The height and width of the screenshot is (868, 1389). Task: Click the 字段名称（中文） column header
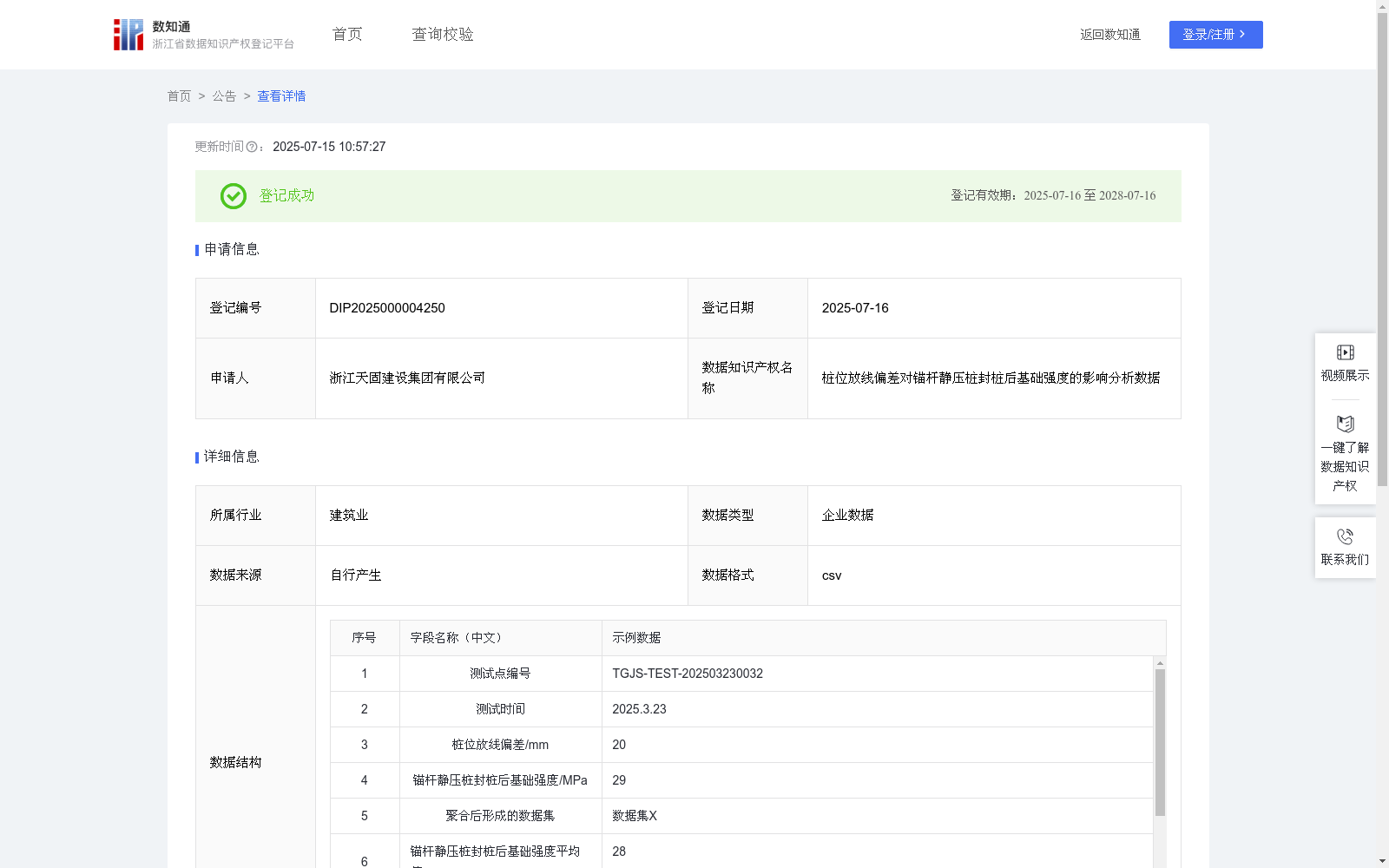(500, 638)
